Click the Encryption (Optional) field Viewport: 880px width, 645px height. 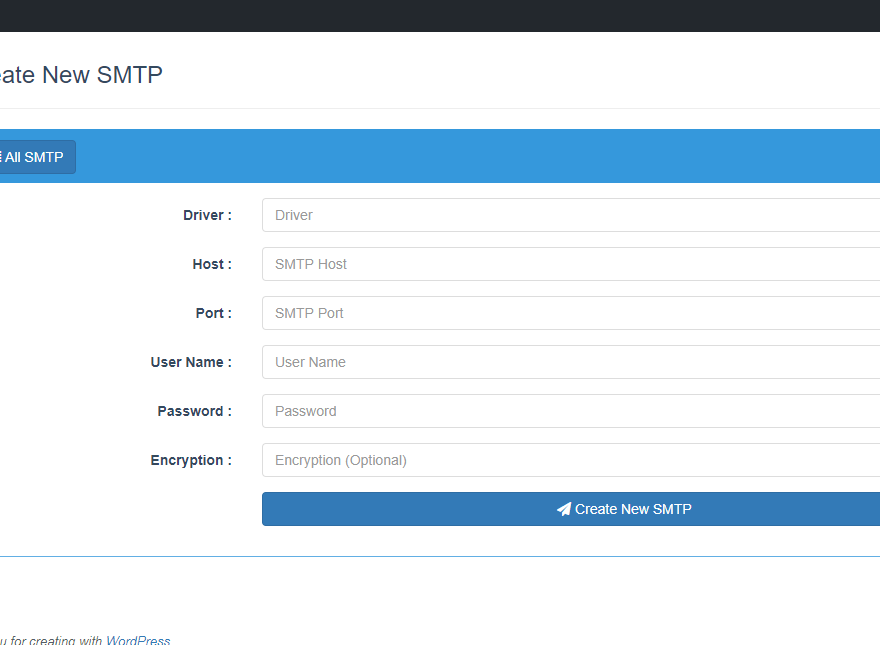coord(571,460)
